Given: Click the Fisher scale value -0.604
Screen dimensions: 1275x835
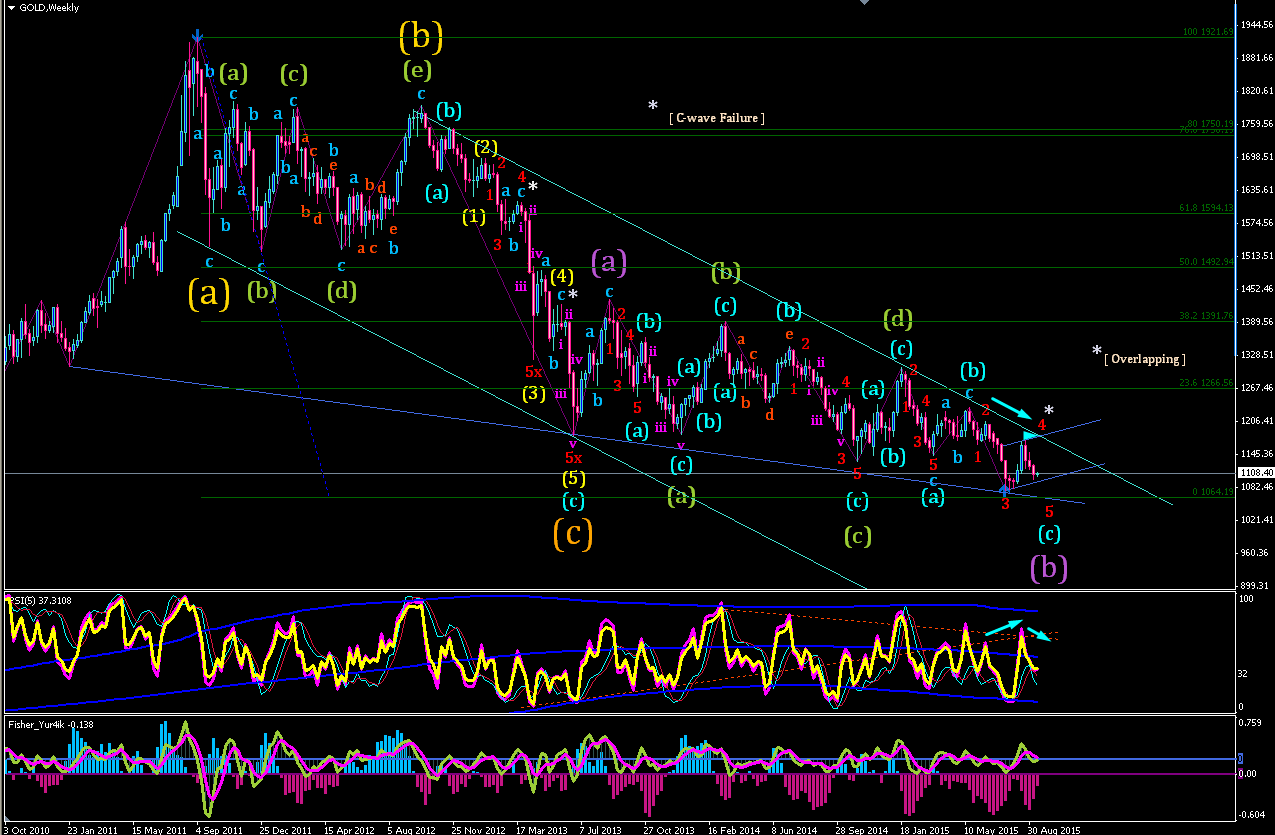Looking at the screenshot, I should (x=1254, y=814).
